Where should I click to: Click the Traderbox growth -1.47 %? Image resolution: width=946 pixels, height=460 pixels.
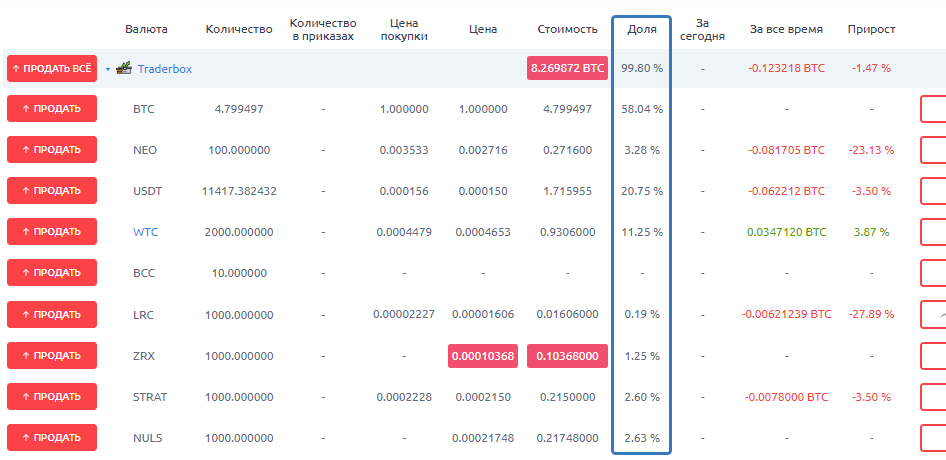pos(871,69)
